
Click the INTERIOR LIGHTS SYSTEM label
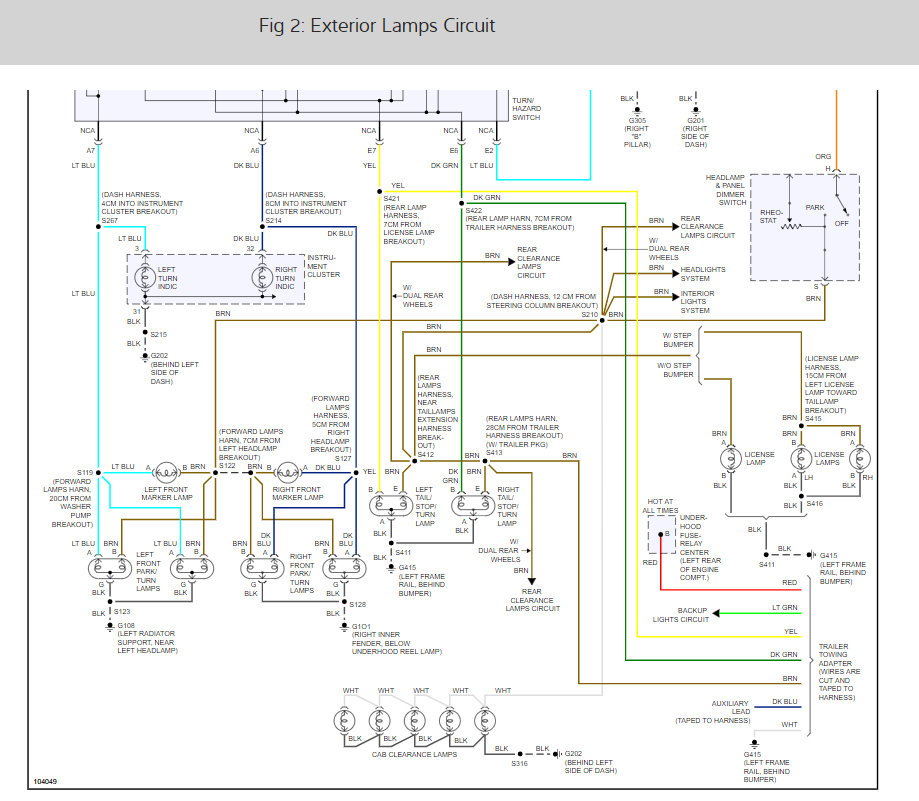(x=697, y=302)
